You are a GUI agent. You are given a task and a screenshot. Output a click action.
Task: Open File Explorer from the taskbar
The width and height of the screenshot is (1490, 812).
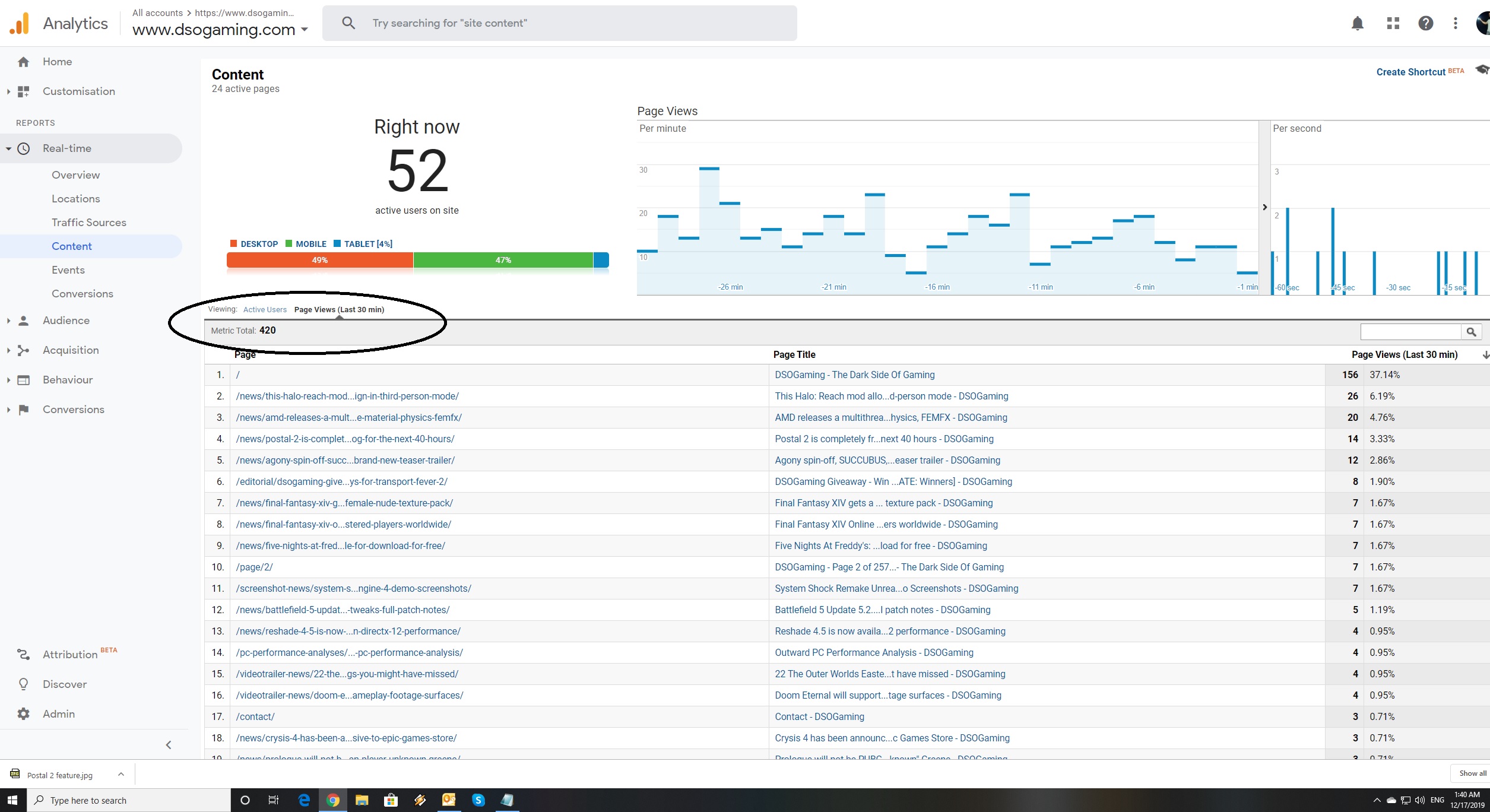362,800
